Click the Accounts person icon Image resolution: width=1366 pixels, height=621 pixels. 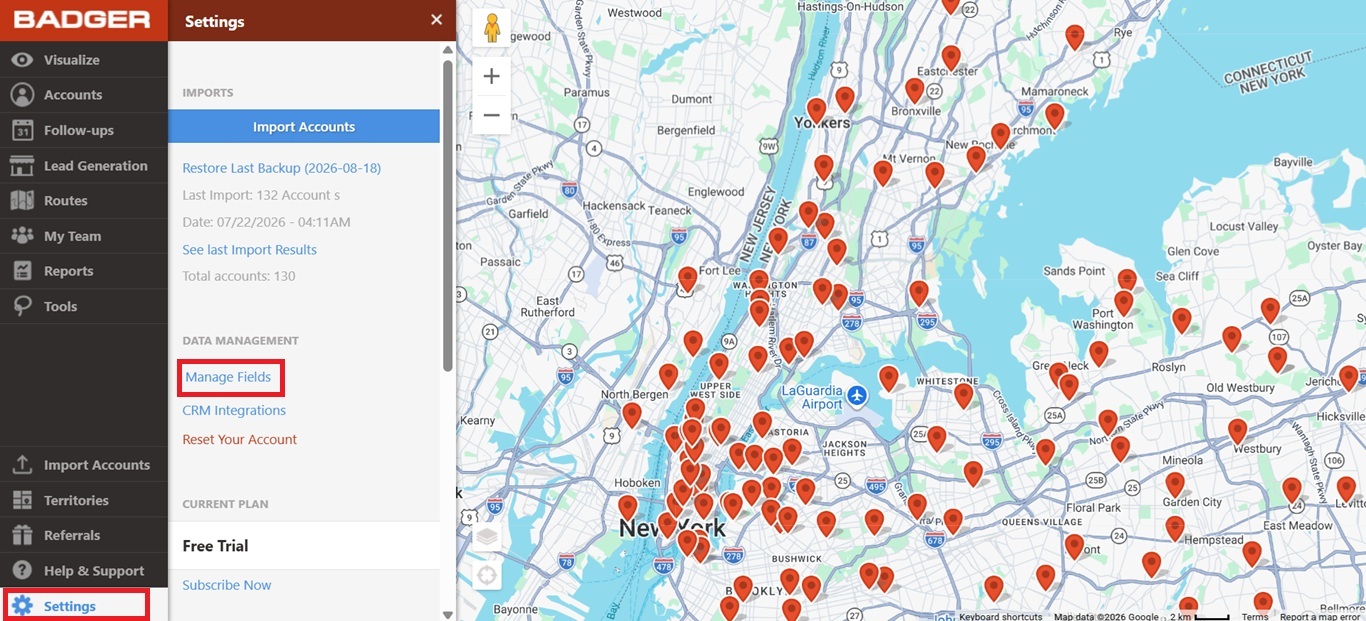coord(22,95)
